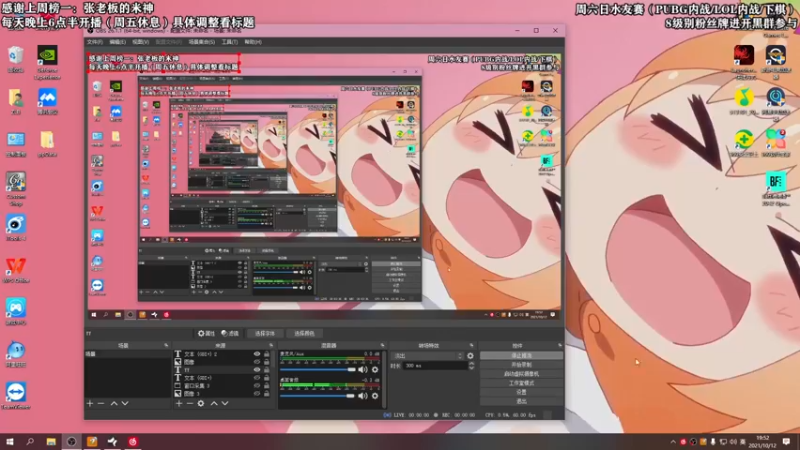
Task: Open File Explorer from the taskbar
Action: tap(51, 442)
